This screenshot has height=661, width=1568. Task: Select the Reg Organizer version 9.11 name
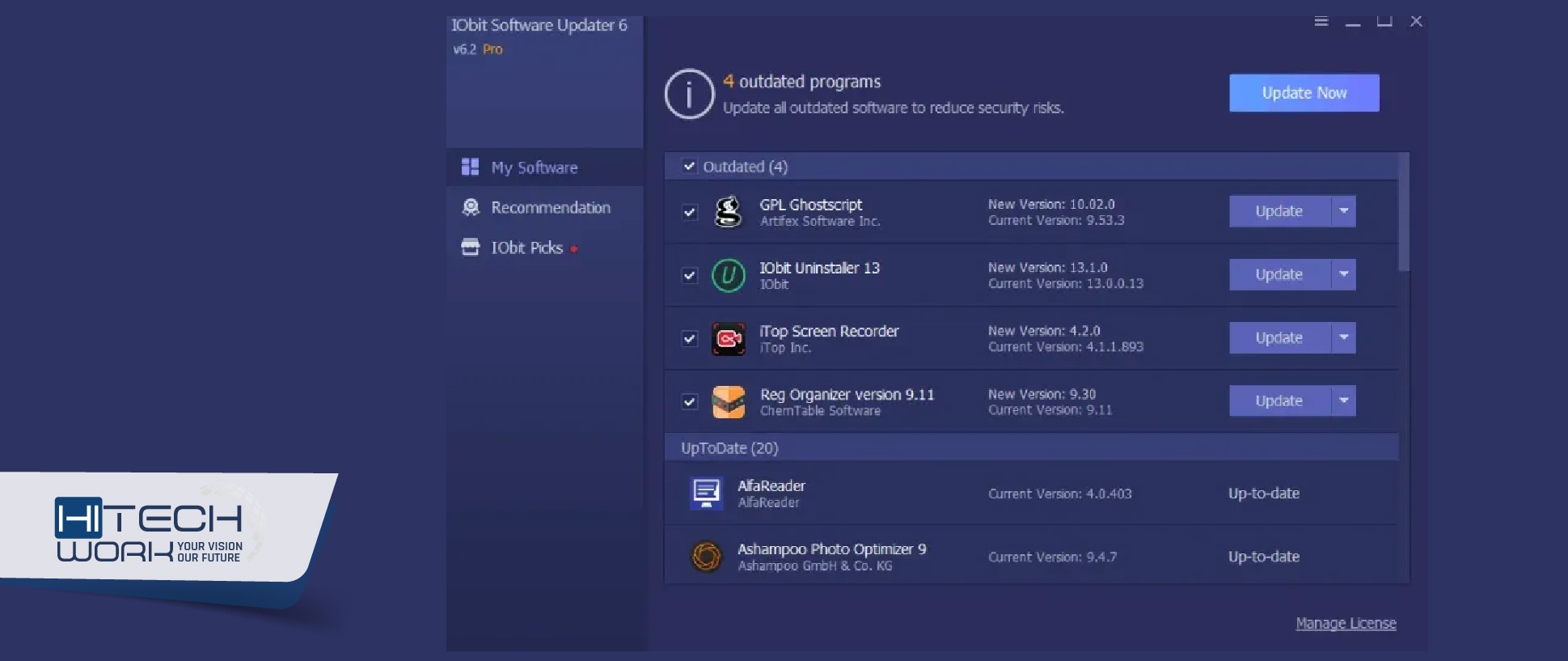point(847,394)
